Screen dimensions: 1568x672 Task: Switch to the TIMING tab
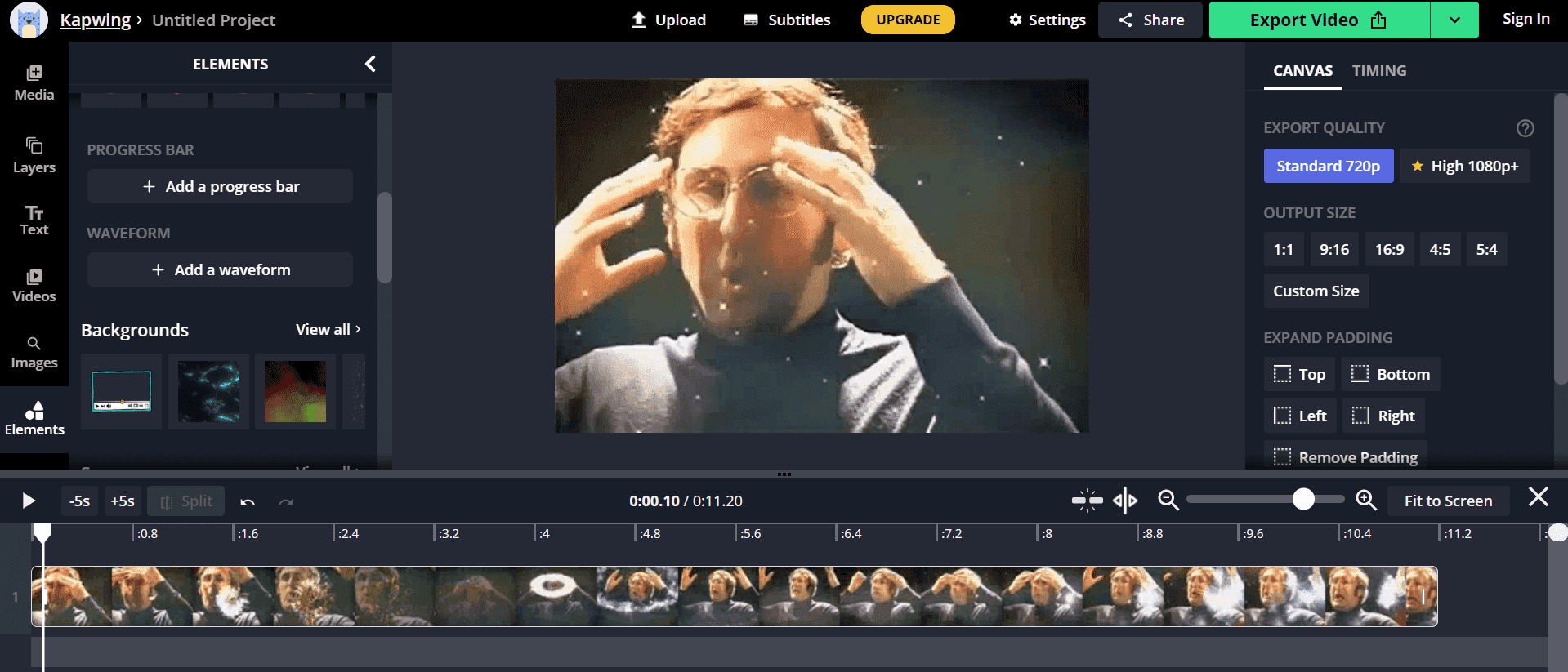[1379, 71]
